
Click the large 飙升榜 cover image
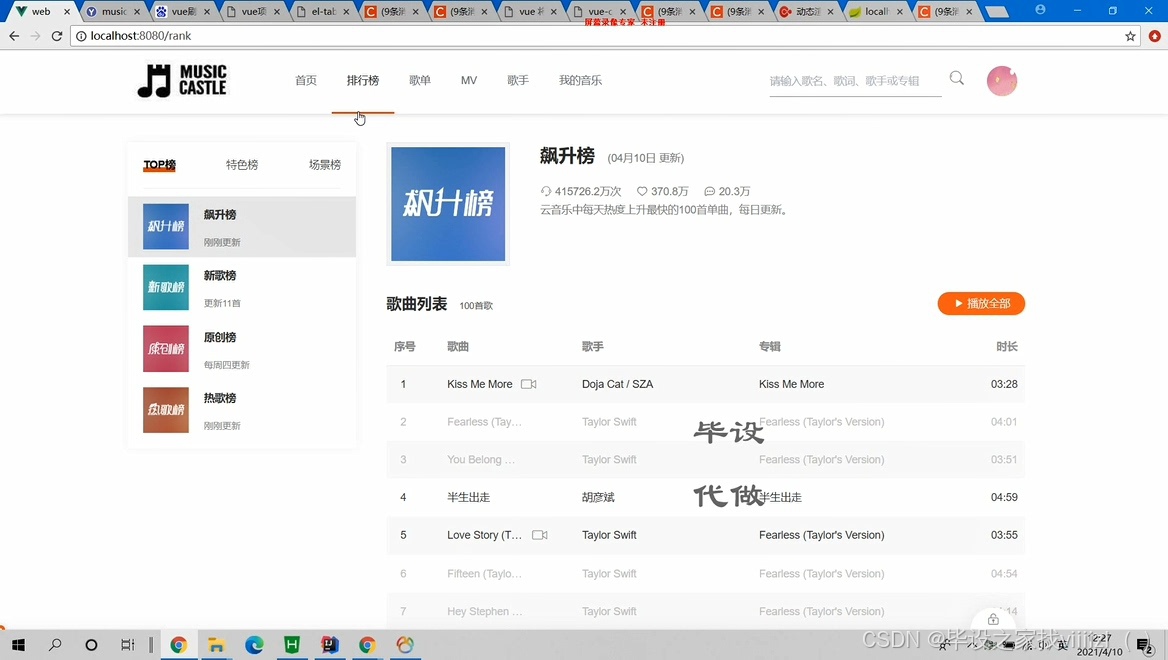point(448,204)
